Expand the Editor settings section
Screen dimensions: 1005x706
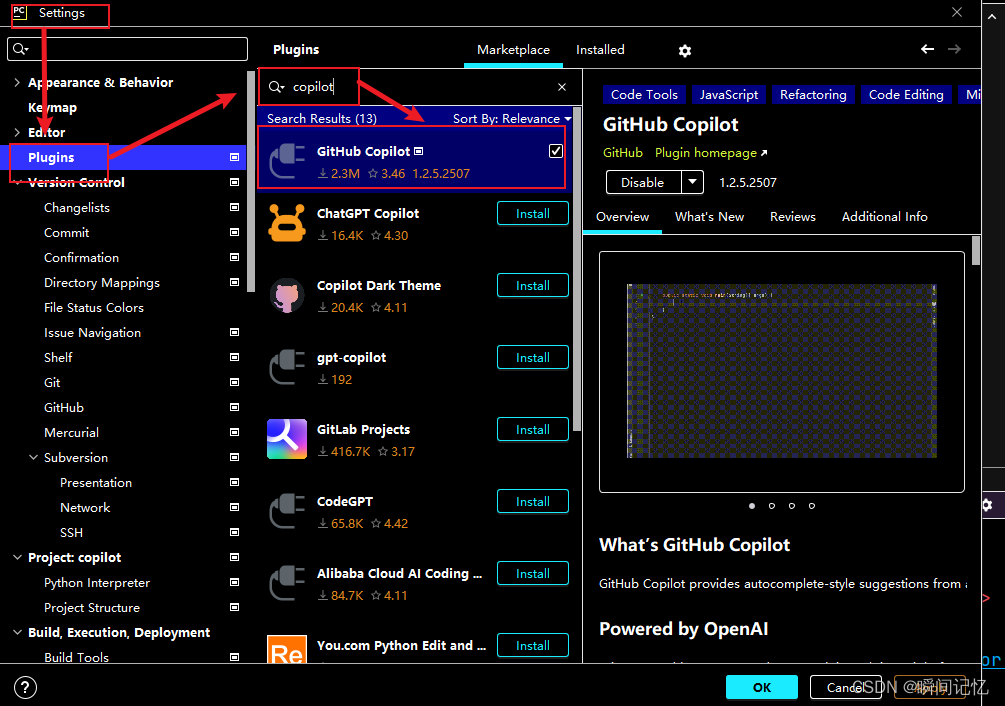(x=17, y=132)
